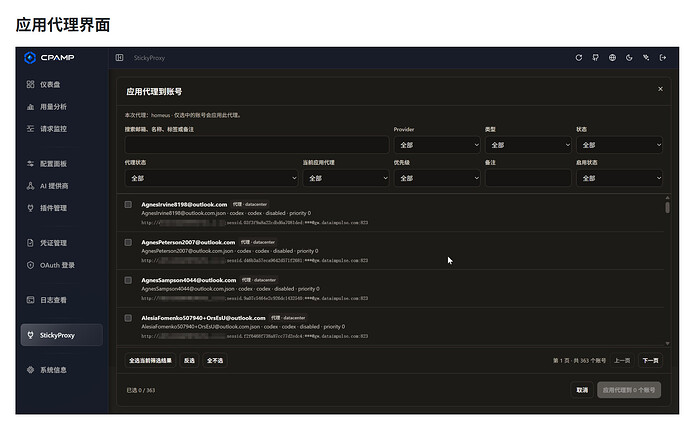Open 用量分析 in sidebar
Viewport: 690px width, 422px height.
pos(62,107)
